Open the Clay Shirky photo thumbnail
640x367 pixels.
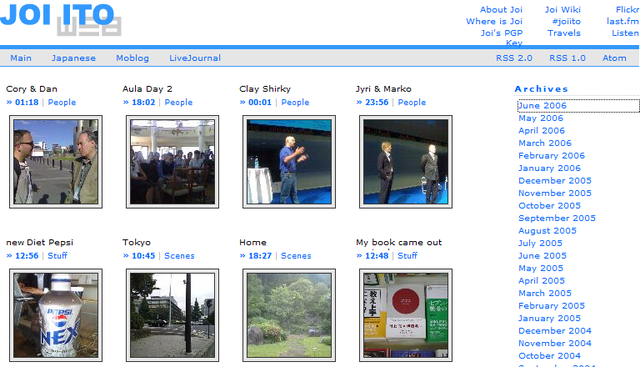(289, 162)
